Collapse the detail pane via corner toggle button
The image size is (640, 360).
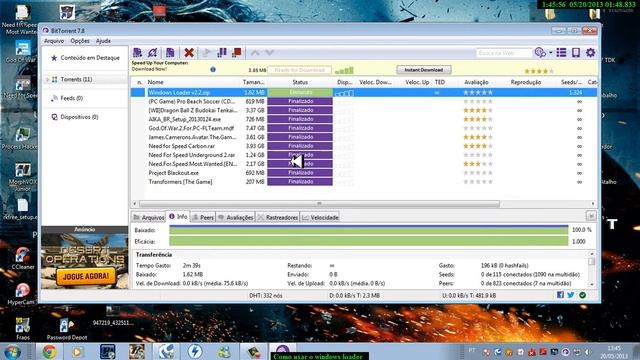click(x=591, y=216)
